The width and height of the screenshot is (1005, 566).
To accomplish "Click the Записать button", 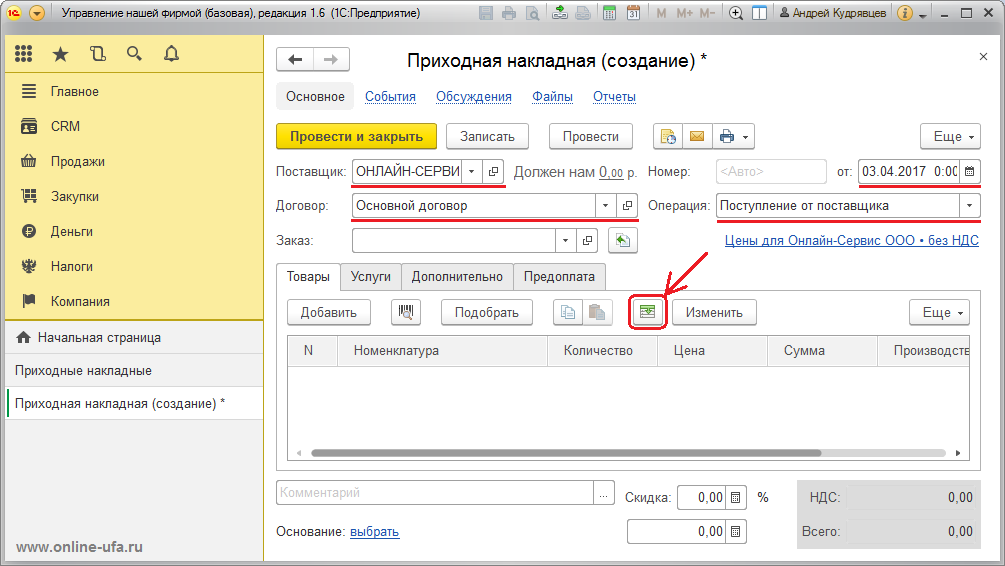I will 487,137.
